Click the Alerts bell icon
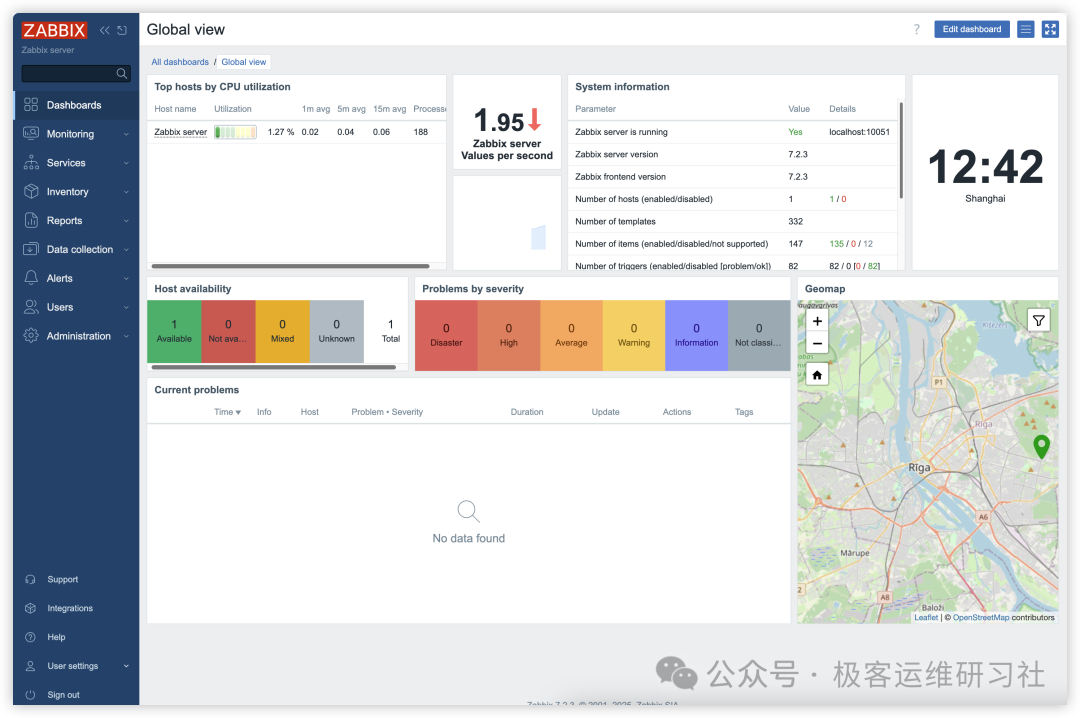The height and width of the screenshot is (718, 1080). [31, 278]
